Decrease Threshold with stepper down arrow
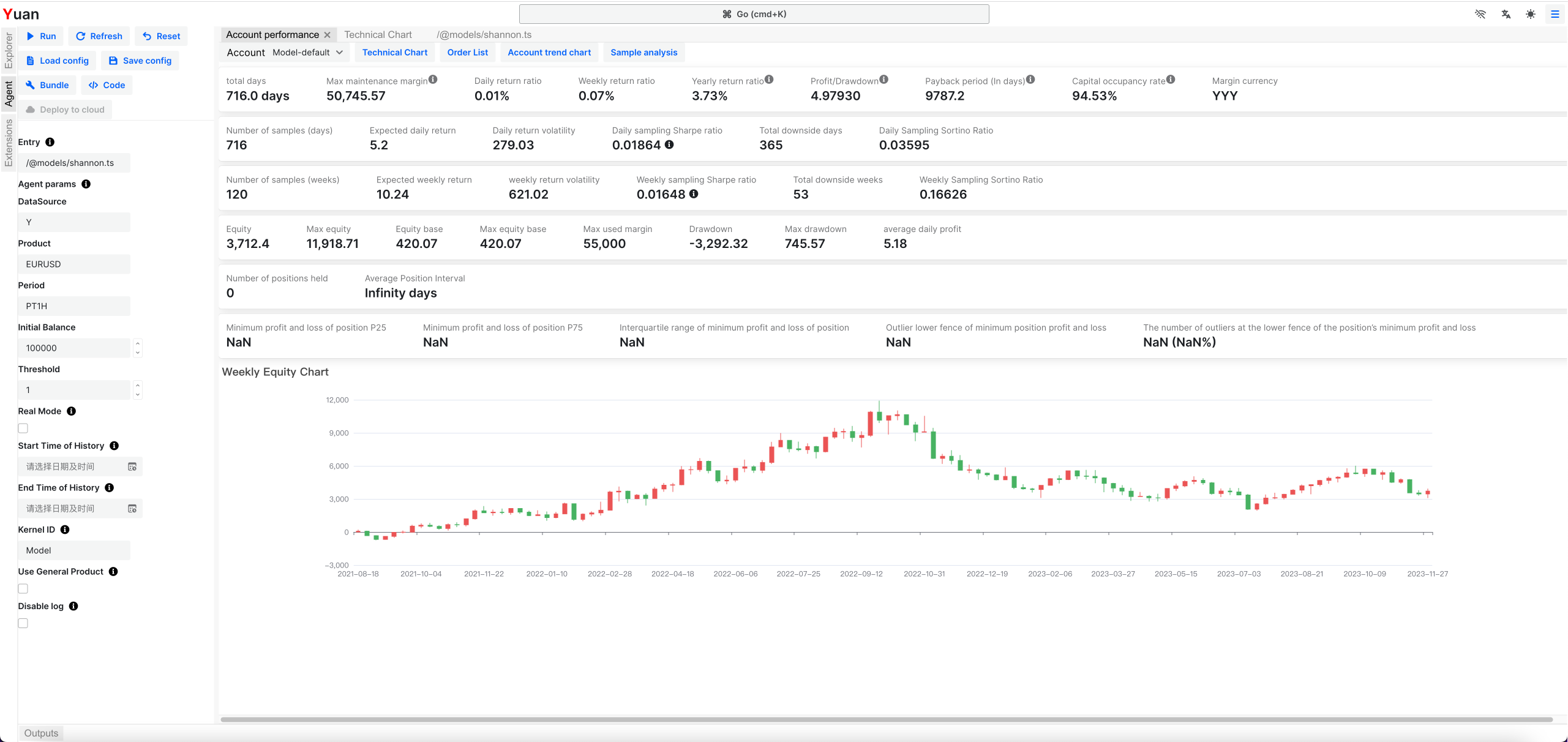 click(138, 394)
